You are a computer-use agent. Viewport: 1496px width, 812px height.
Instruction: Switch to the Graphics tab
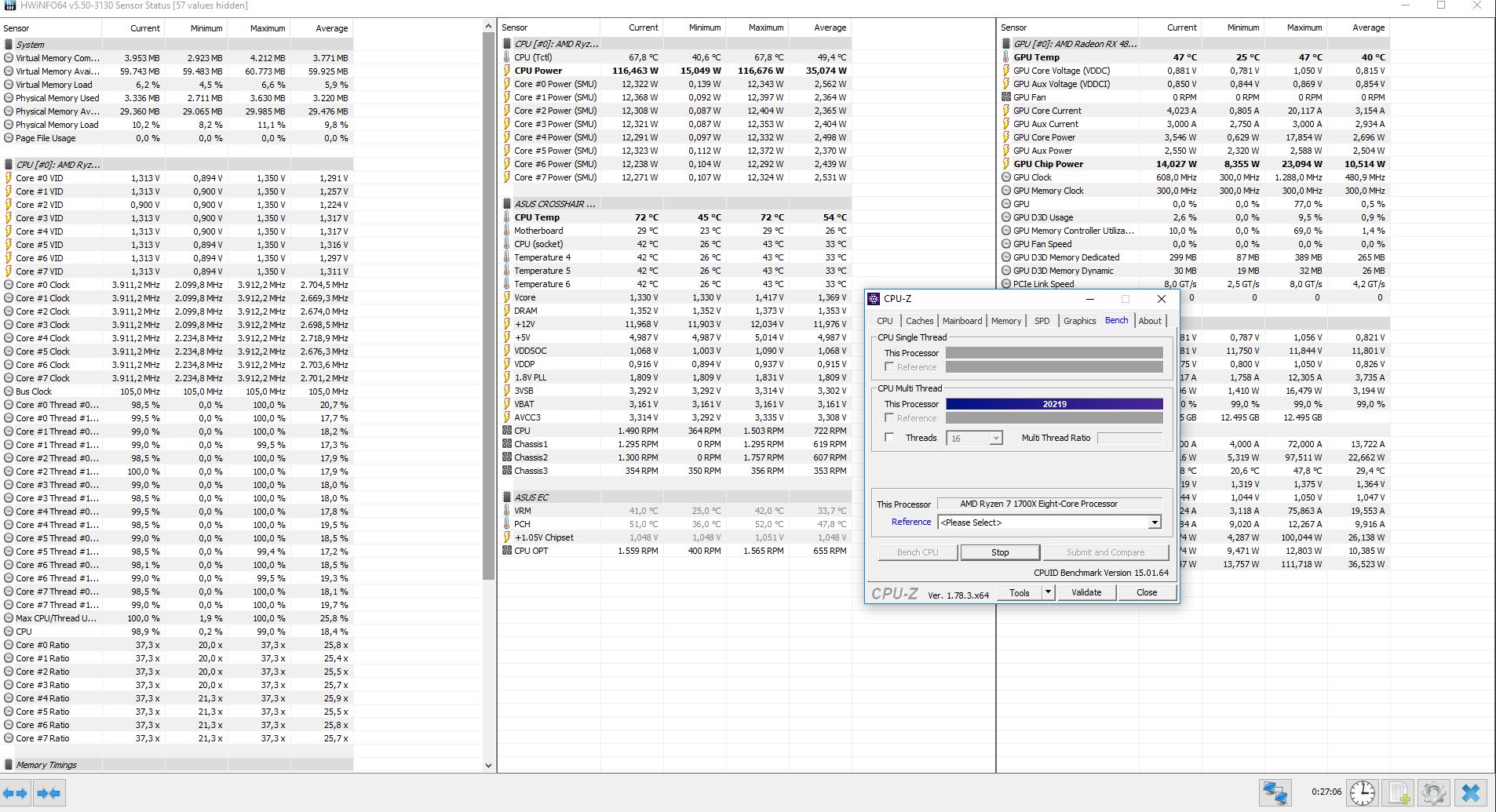(x=1079, y=321)
